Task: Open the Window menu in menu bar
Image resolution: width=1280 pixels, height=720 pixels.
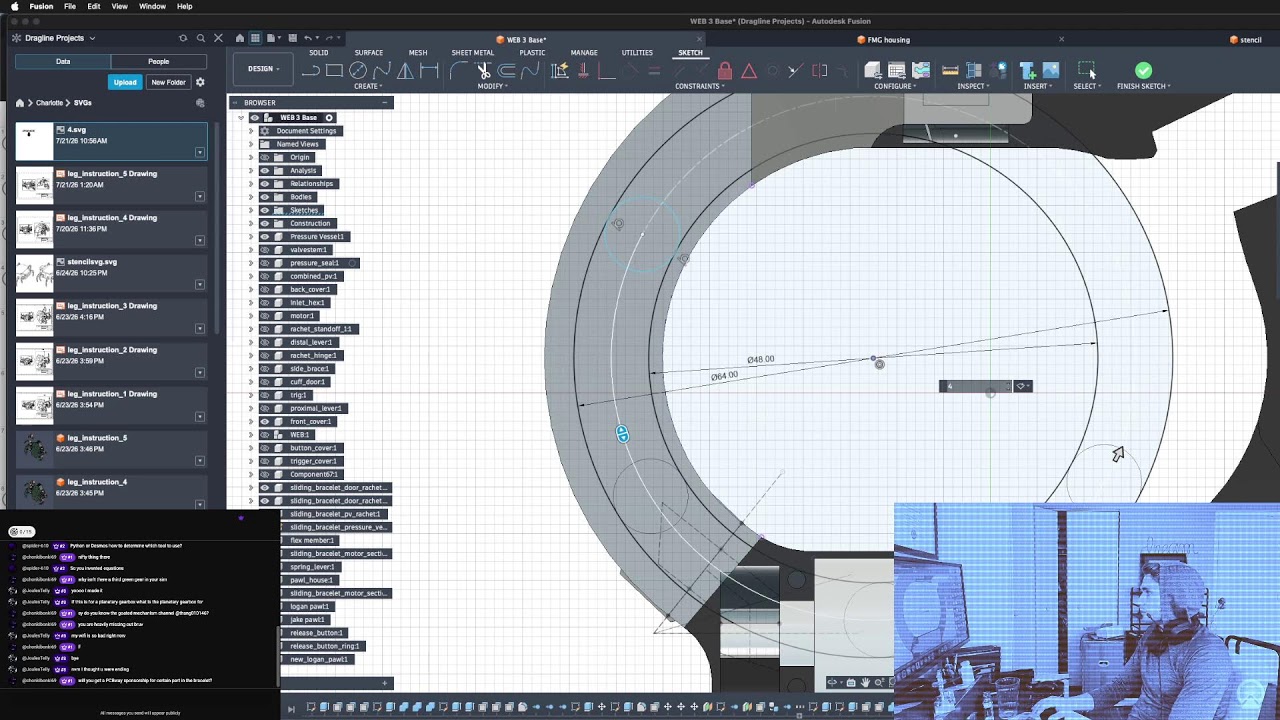Action: coord(152,6)
